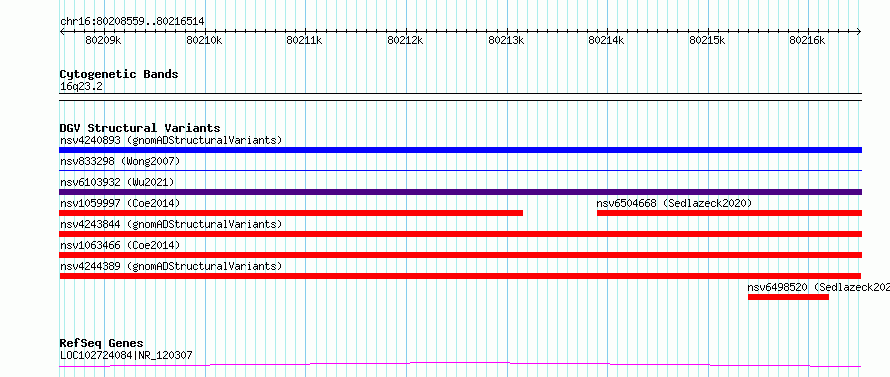Click the 80209k ruler tick label

[103, 40]
